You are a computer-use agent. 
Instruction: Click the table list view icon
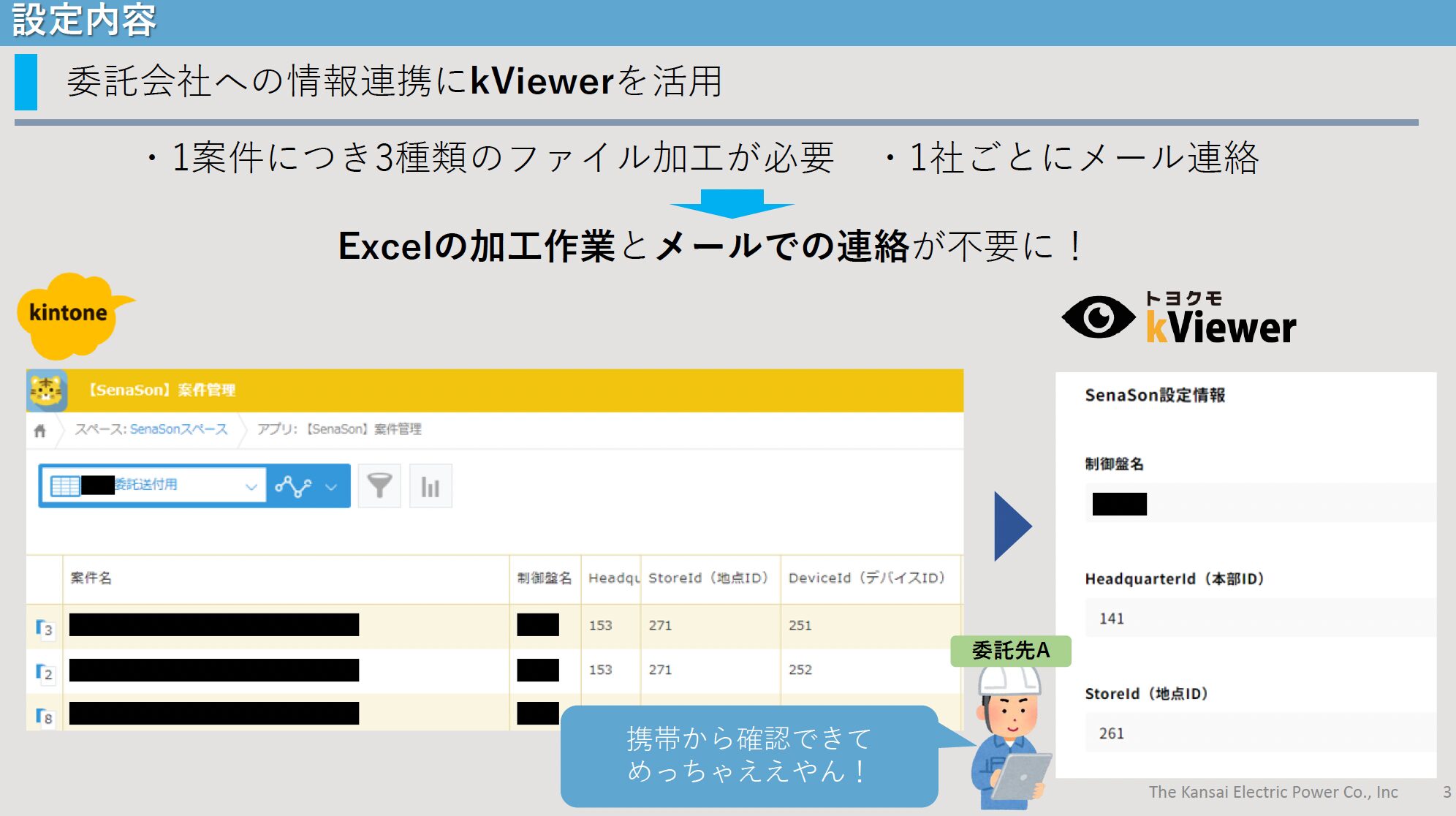pyautogui.click(x=65, y=486)
